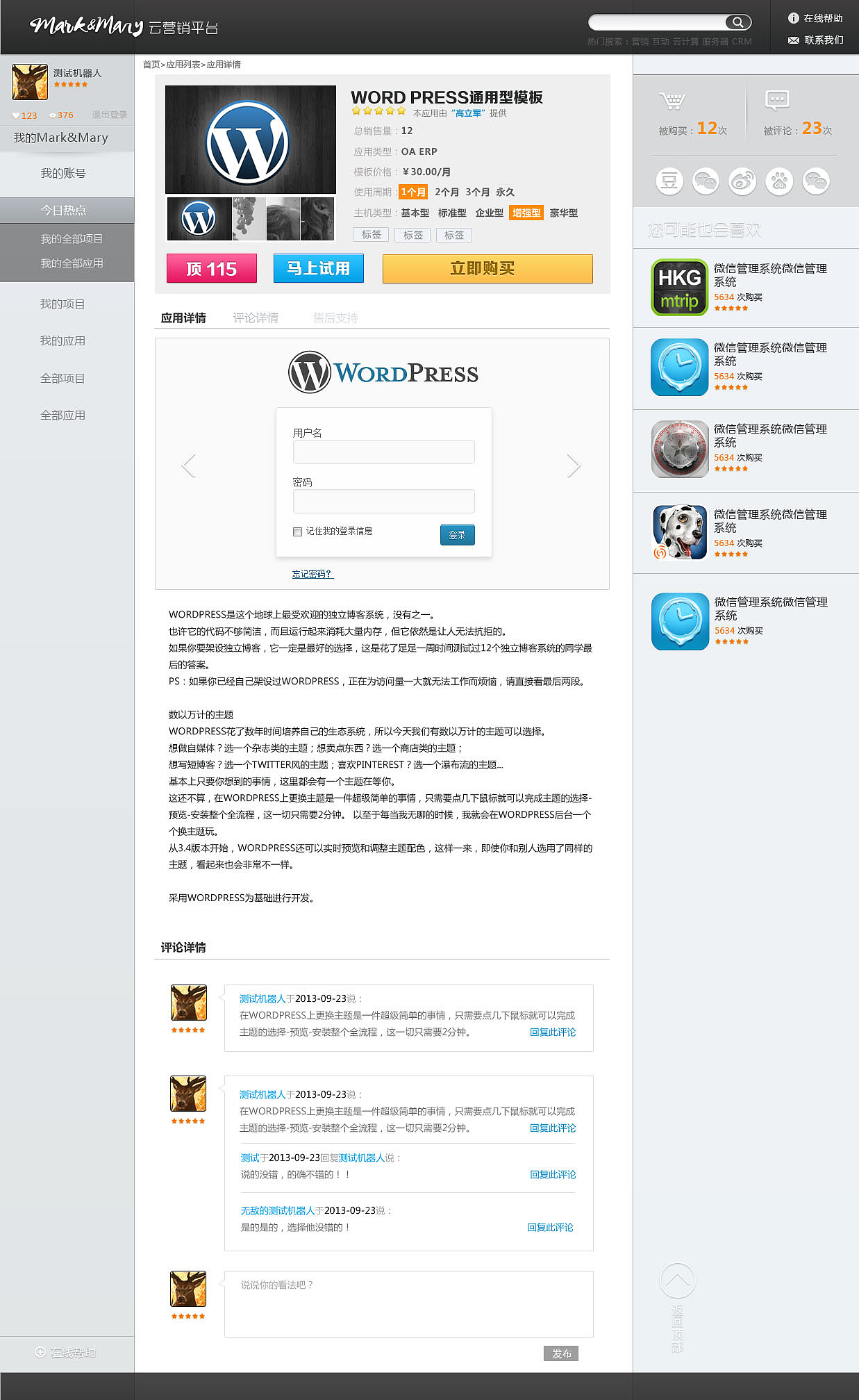Choose the 增强型 host type
Viewport: 859px width, 1400px height.
(x=526, y=213)
